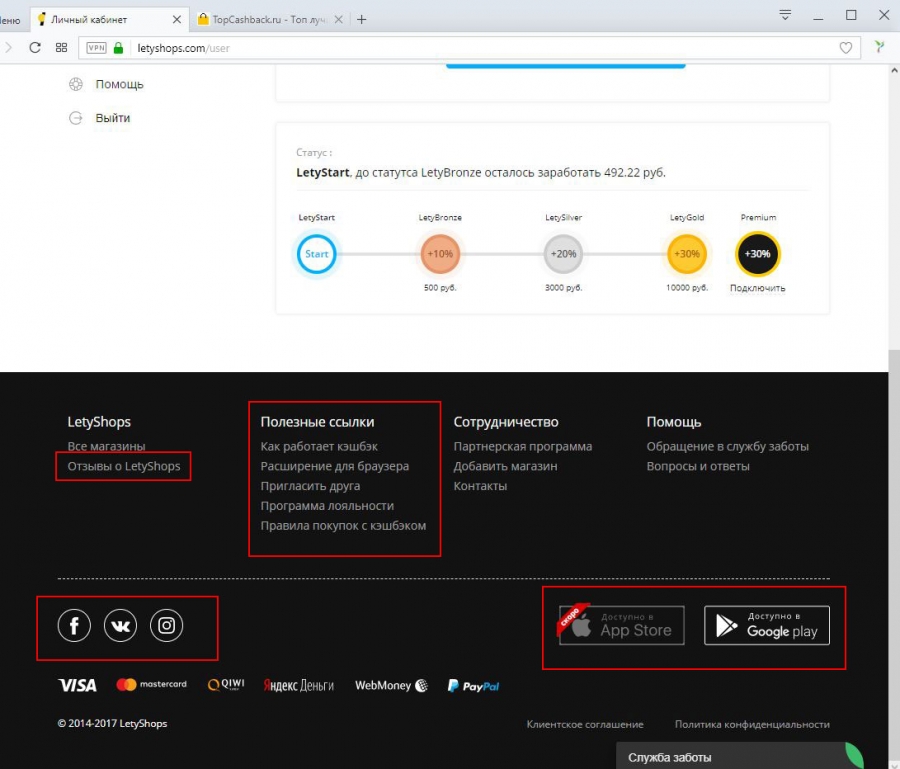Open the Служба заботы chat widget
This screenshot has width=900, height=769.
pyautogui.click(x=740, y=756)
